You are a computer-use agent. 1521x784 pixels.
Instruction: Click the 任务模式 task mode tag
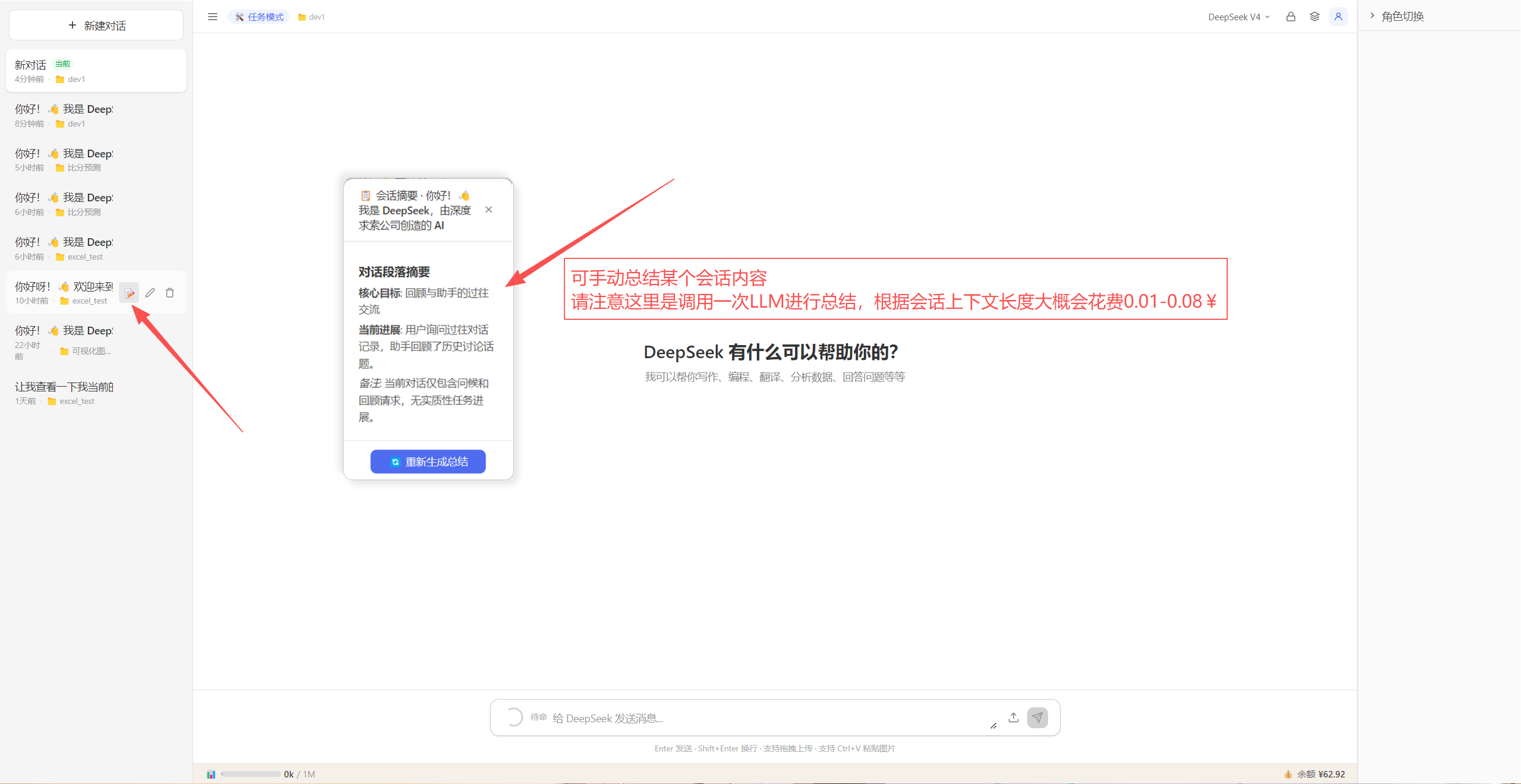click(x=259, y=17)
